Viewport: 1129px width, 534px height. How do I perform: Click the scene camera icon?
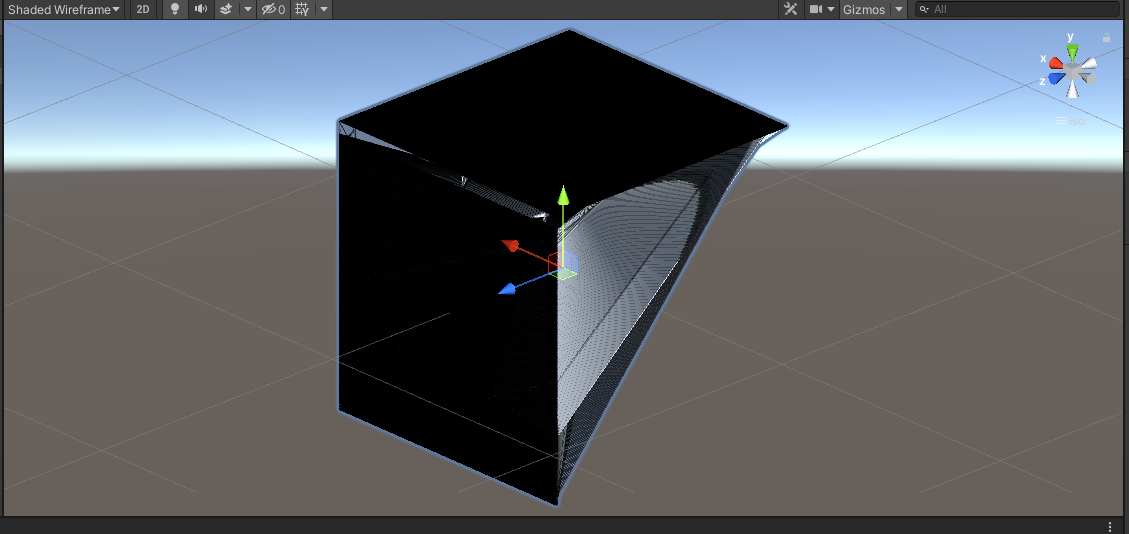(816, 9)
